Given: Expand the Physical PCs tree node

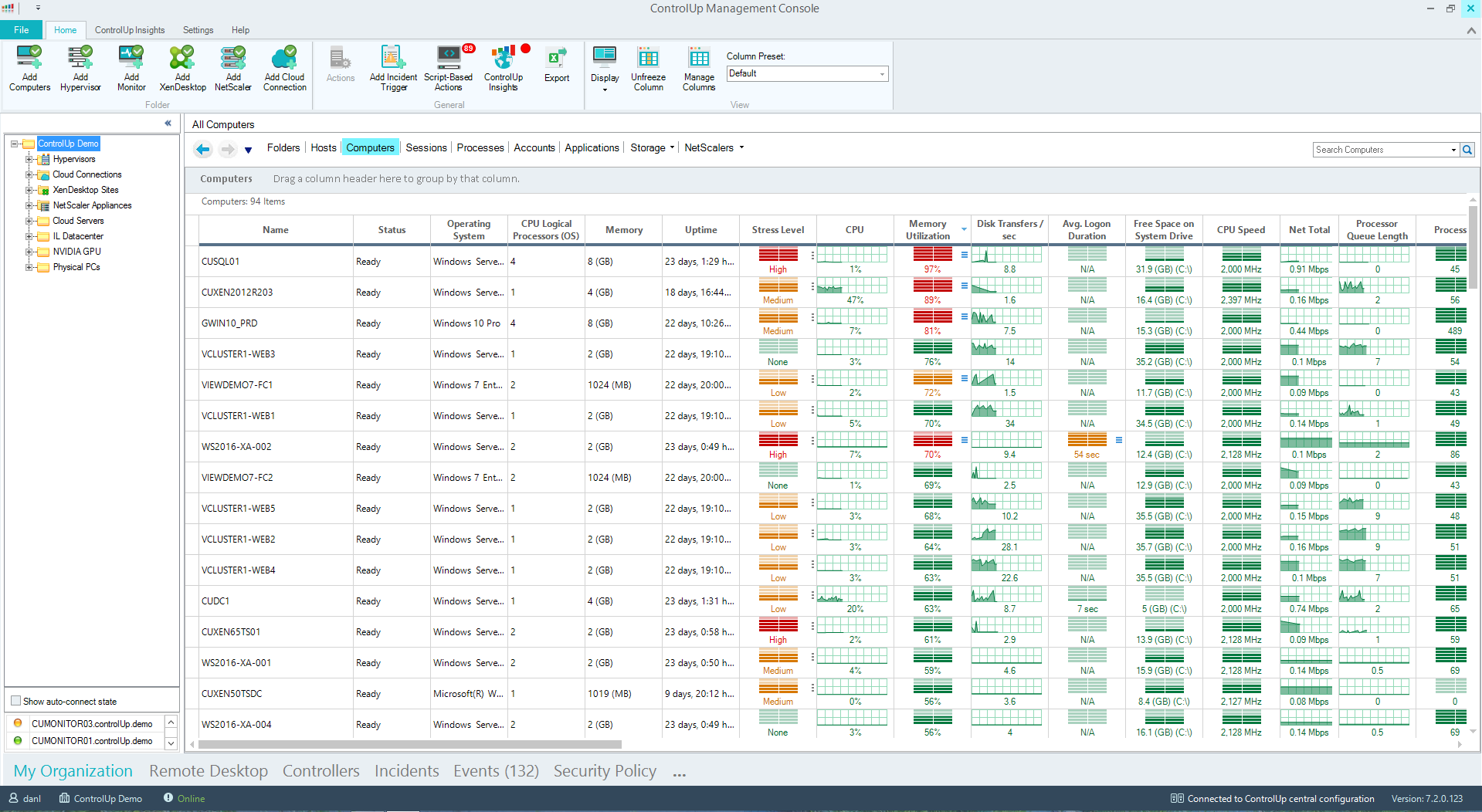Looking at the screenshot, I should 29,267.
